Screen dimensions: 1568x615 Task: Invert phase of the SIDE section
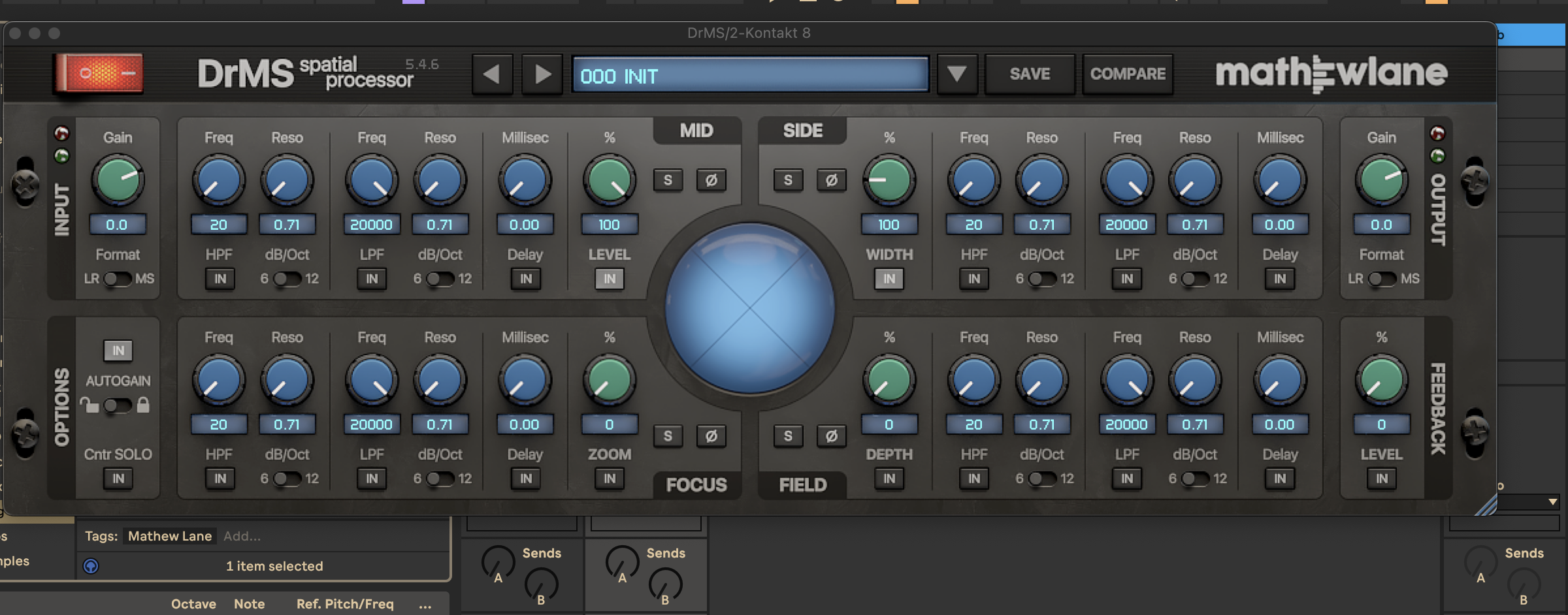click(831, 180)
